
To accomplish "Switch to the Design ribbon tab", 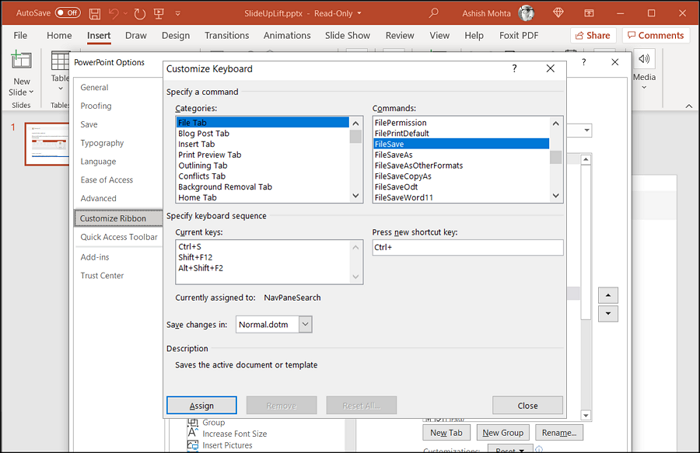I will pyautogui.click(x=175, y=35).
